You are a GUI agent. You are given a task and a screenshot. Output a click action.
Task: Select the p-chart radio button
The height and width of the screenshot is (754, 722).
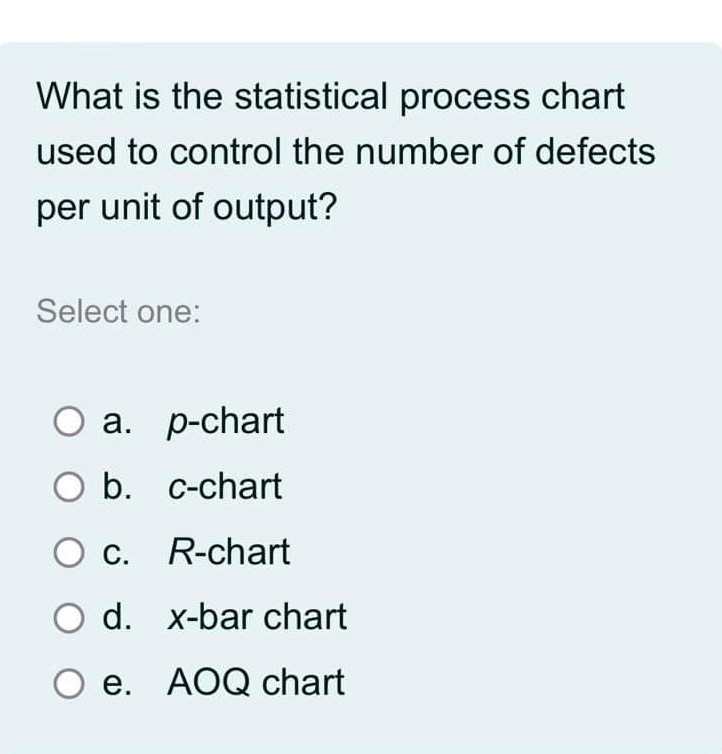[x=69, y=421]
